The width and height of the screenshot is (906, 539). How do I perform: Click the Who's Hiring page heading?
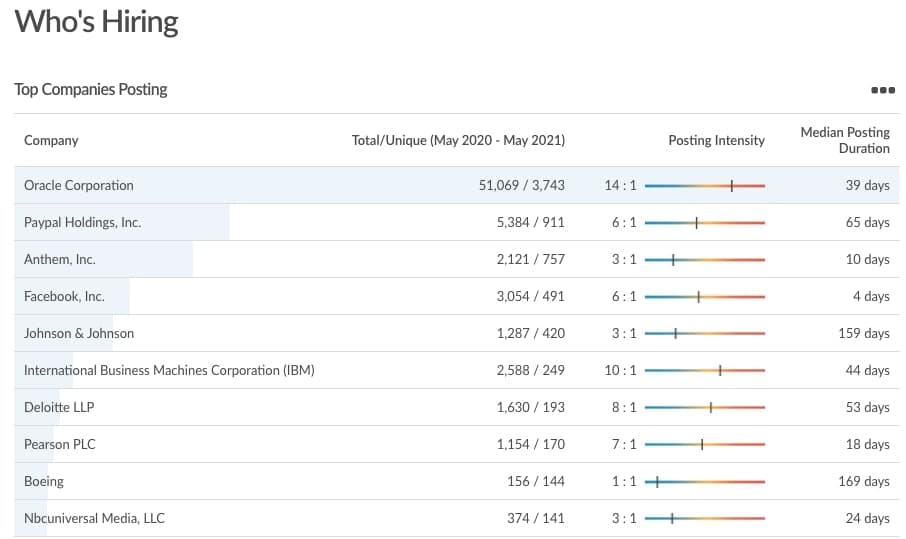[96, 22]
